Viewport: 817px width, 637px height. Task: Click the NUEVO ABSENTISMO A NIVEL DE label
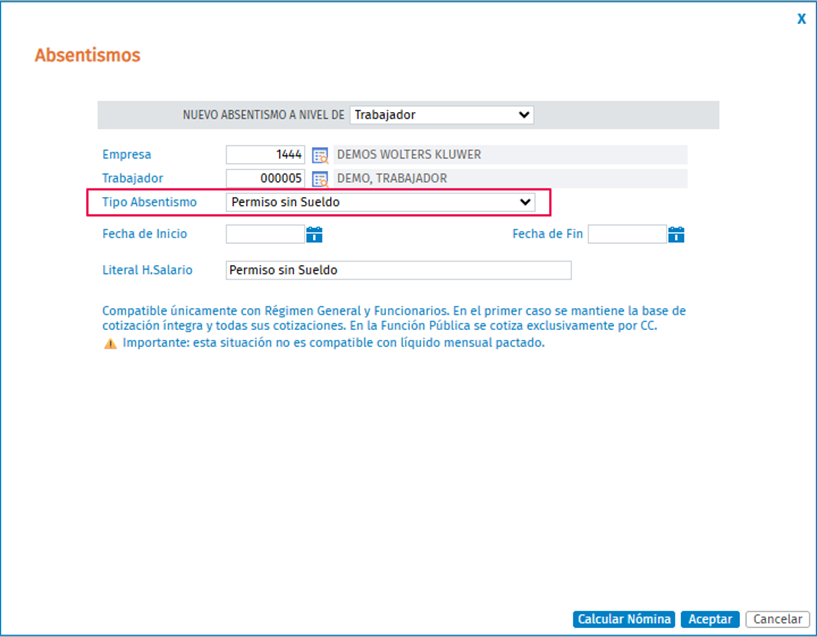coord(264,115)
